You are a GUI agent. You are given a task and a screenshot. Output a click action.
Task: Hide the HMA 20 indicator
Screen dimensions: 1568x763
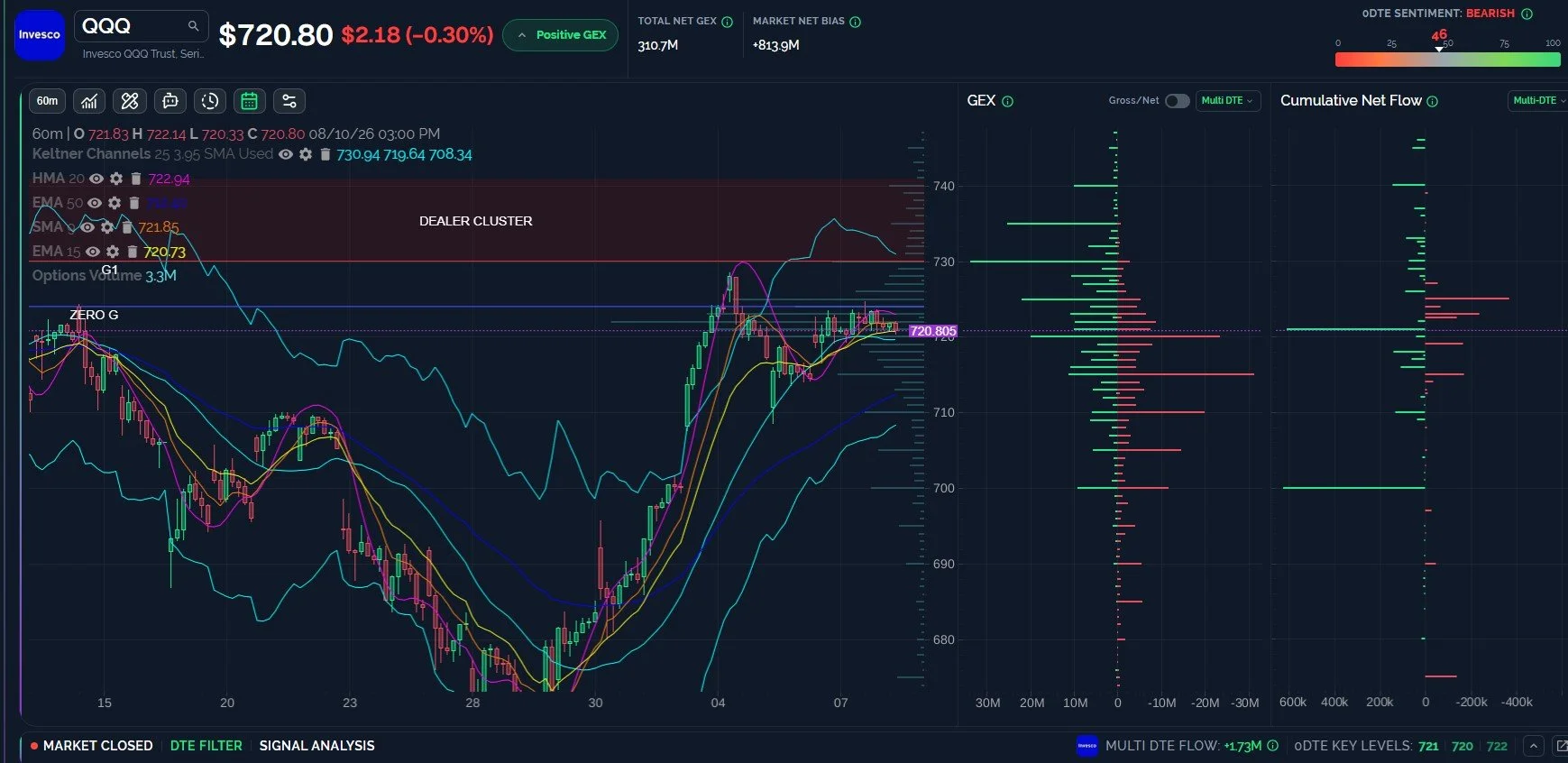96,179
